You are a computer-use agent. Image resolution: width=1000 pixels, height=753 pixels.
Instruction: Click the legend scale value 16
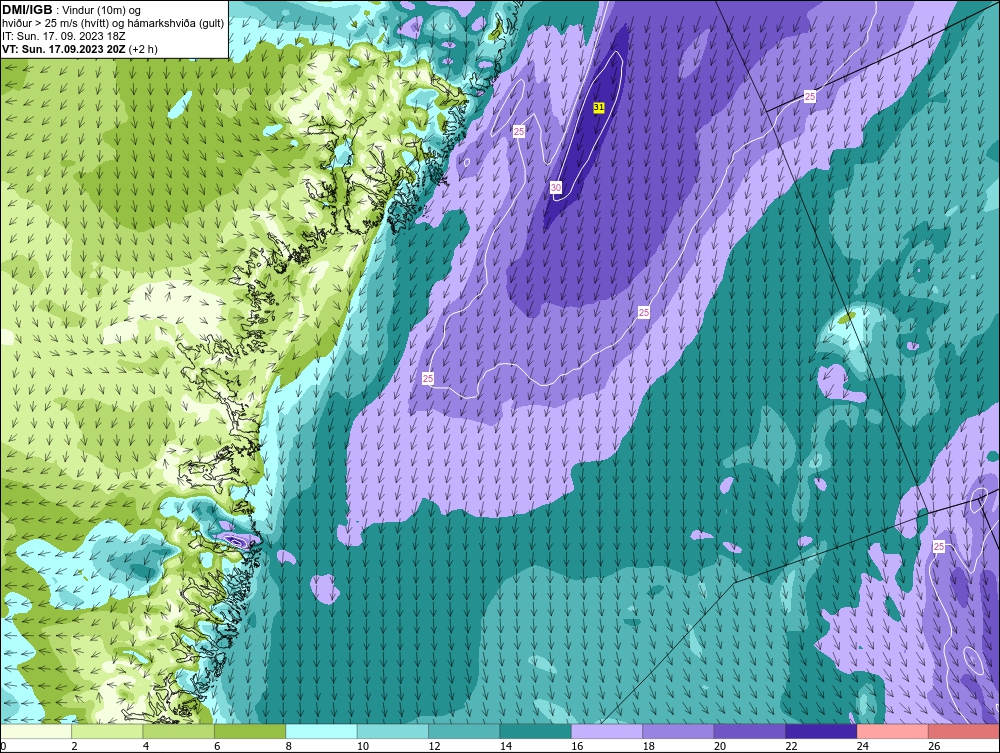coord(577,746)
